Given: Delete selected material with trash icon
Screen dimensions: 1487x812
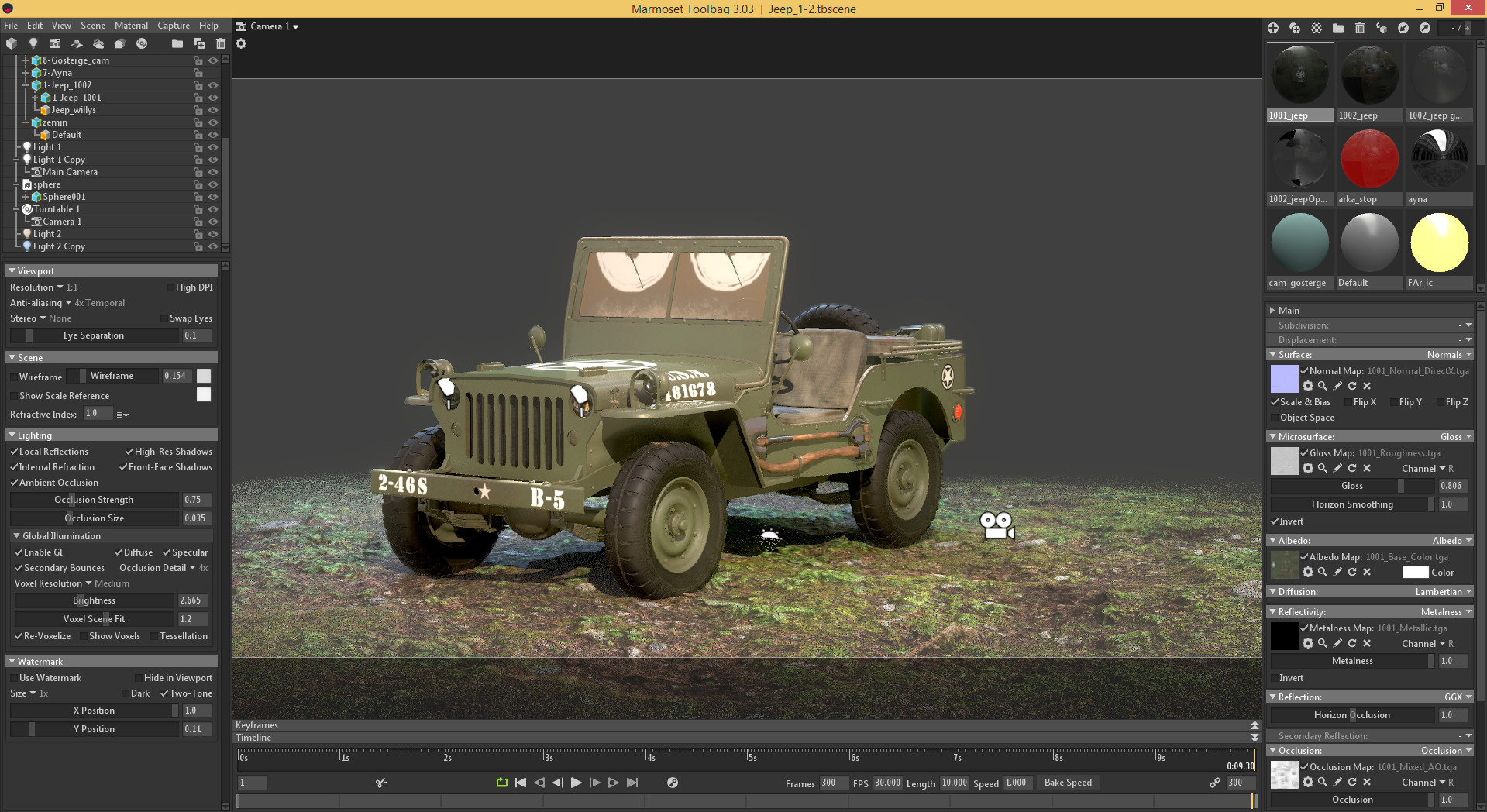Looking at the screenshot, I should point(1360,28).
